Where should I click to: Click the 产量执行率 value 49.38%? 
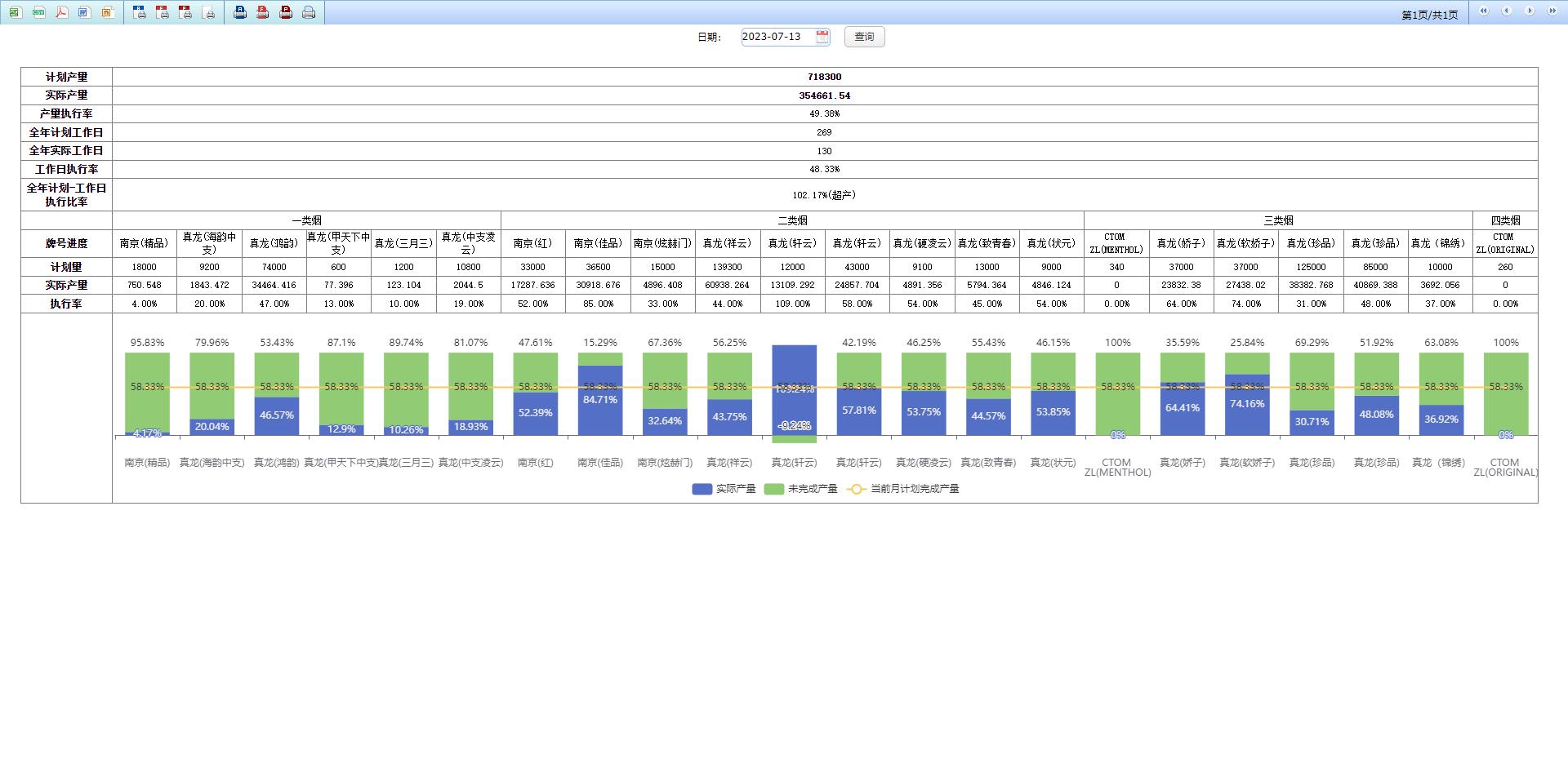coord(825,113)
